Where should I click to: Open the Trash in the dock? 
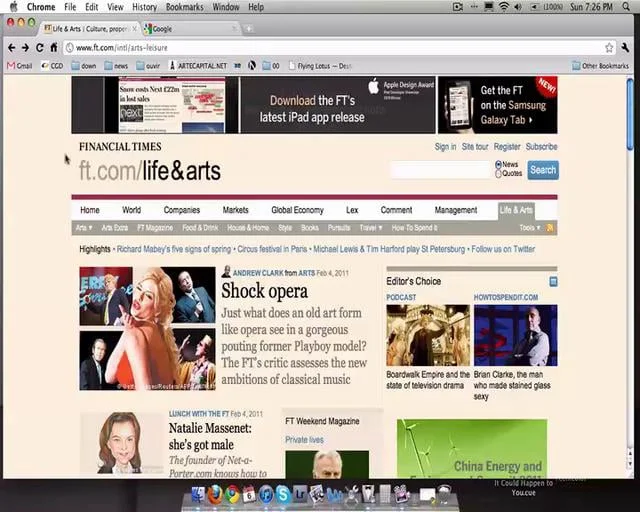coord(444,494)
